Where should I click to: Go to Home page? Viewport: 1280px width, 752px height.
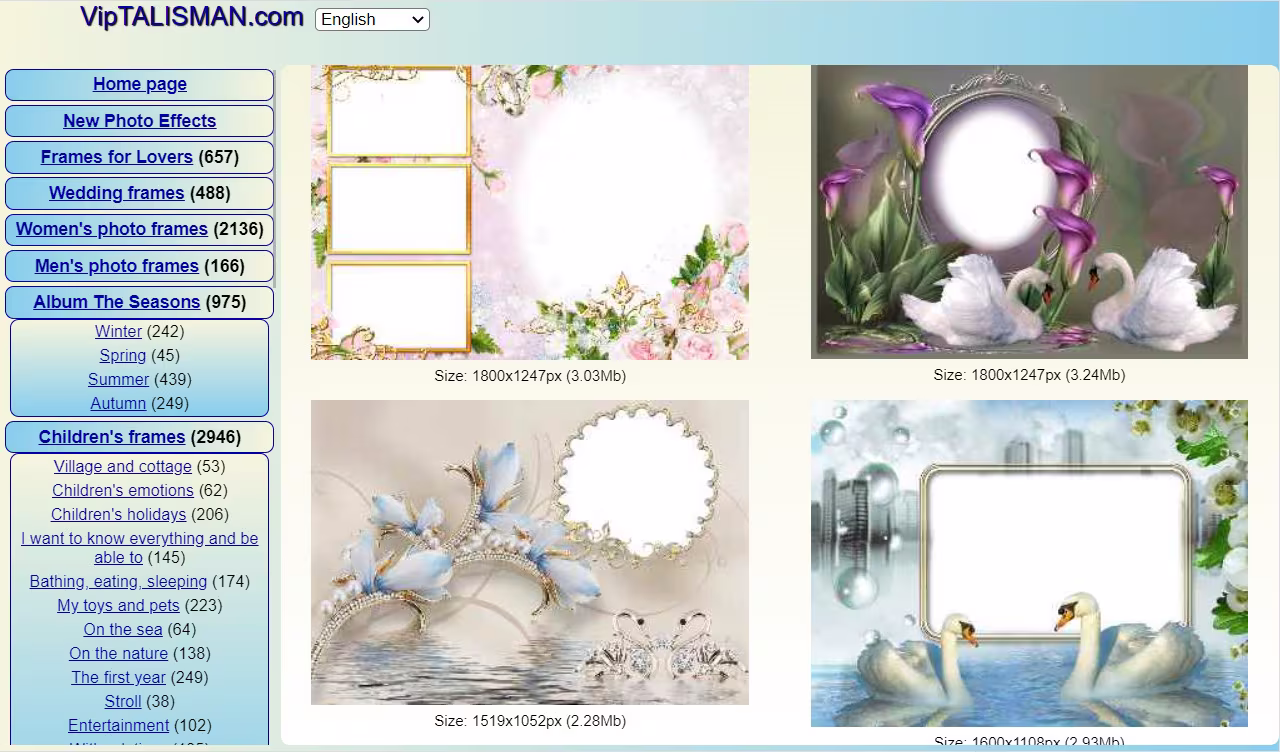(x=140, y=85)
